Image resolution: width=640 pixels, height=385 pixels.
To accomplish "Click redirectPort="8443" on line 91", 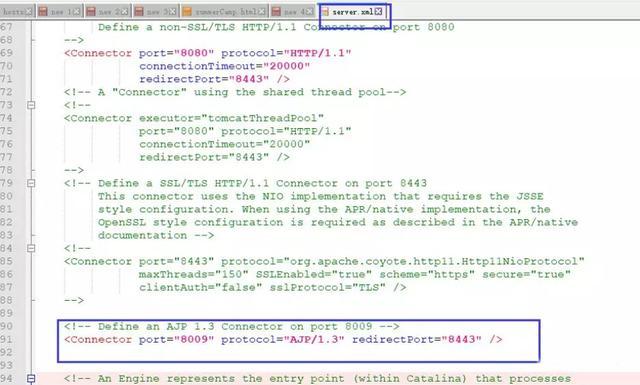I will pyautogui.click(x=417, y=339).
